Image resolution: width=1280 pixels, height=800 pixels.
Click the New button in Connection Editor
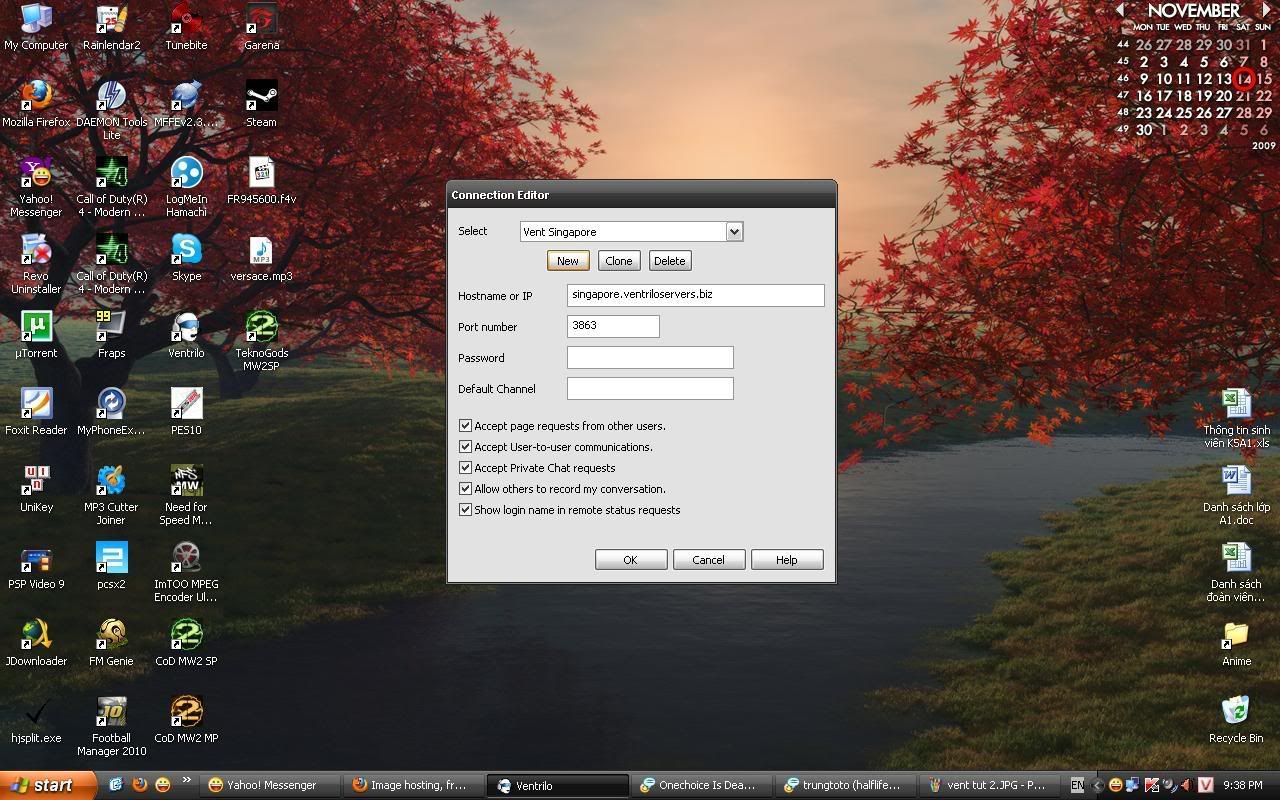[x=568, y=261]
